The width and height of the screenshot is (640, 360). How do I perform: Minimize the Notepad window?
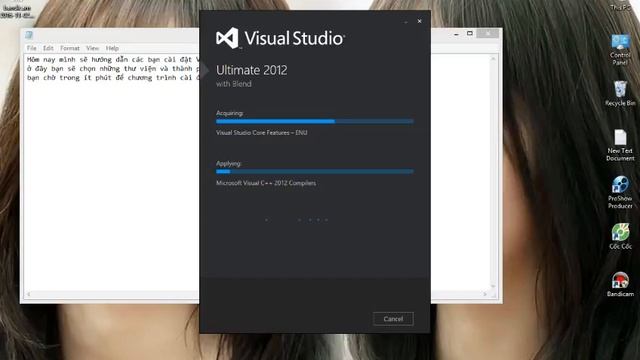pos(456,34)
